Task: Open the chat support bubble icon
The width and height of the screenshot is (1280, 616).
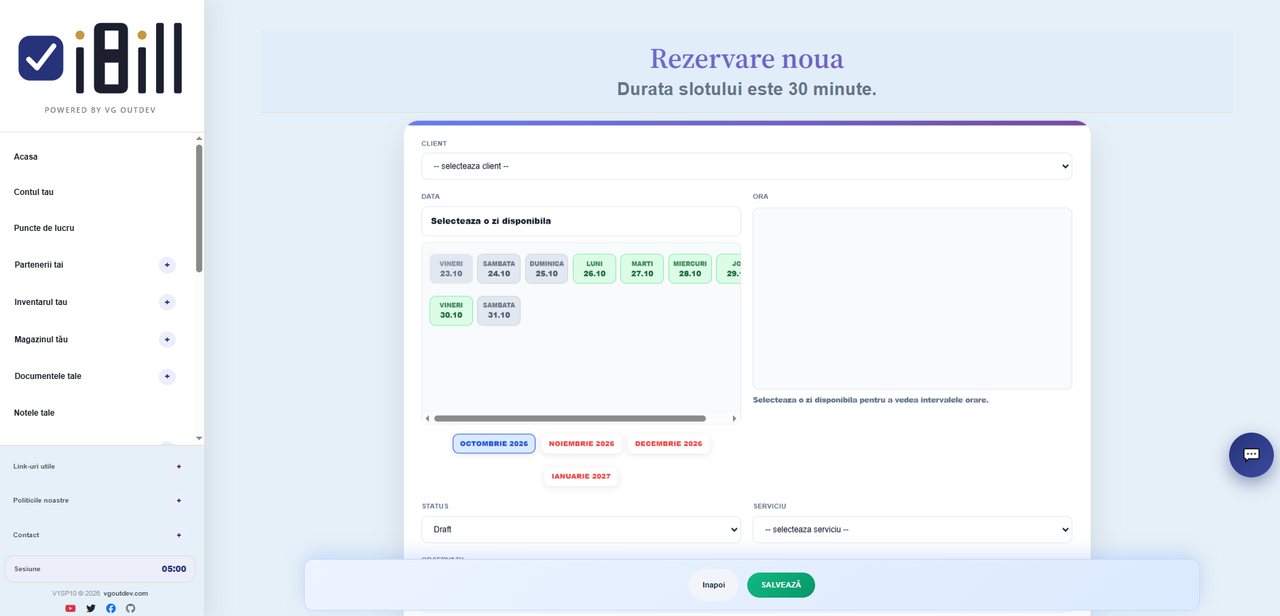Action: tap(1251, 454)
